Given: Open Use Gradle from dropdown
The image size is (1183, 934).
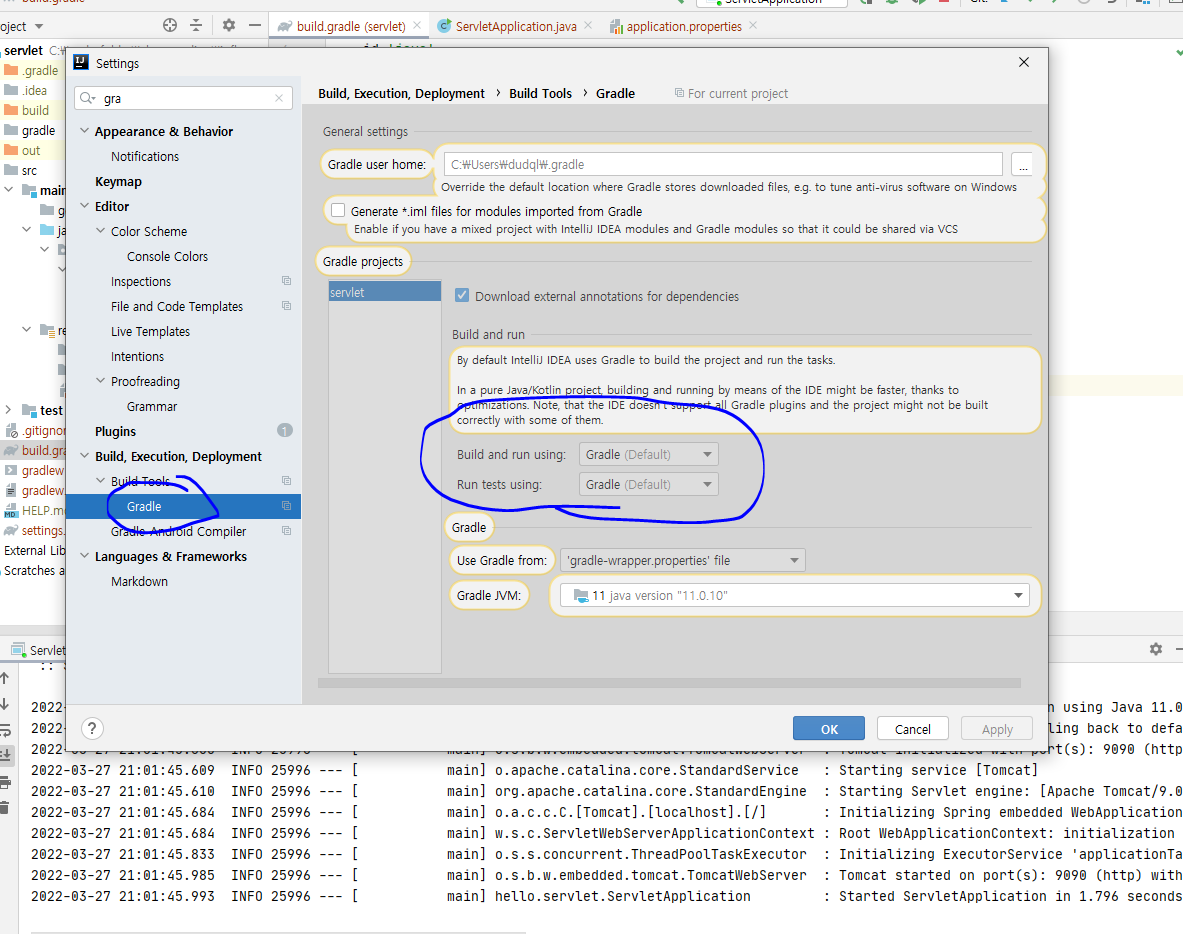Looking at the screenshot, I should coord(683,561).
